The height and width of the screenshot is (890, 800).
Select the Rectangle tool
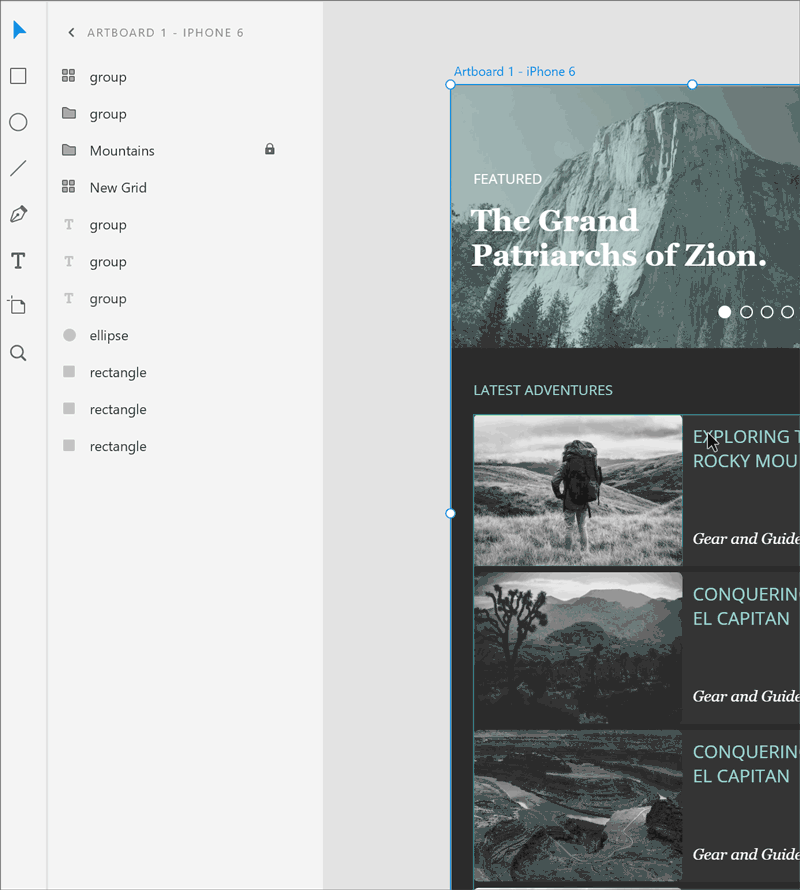(x=18, y=76)
